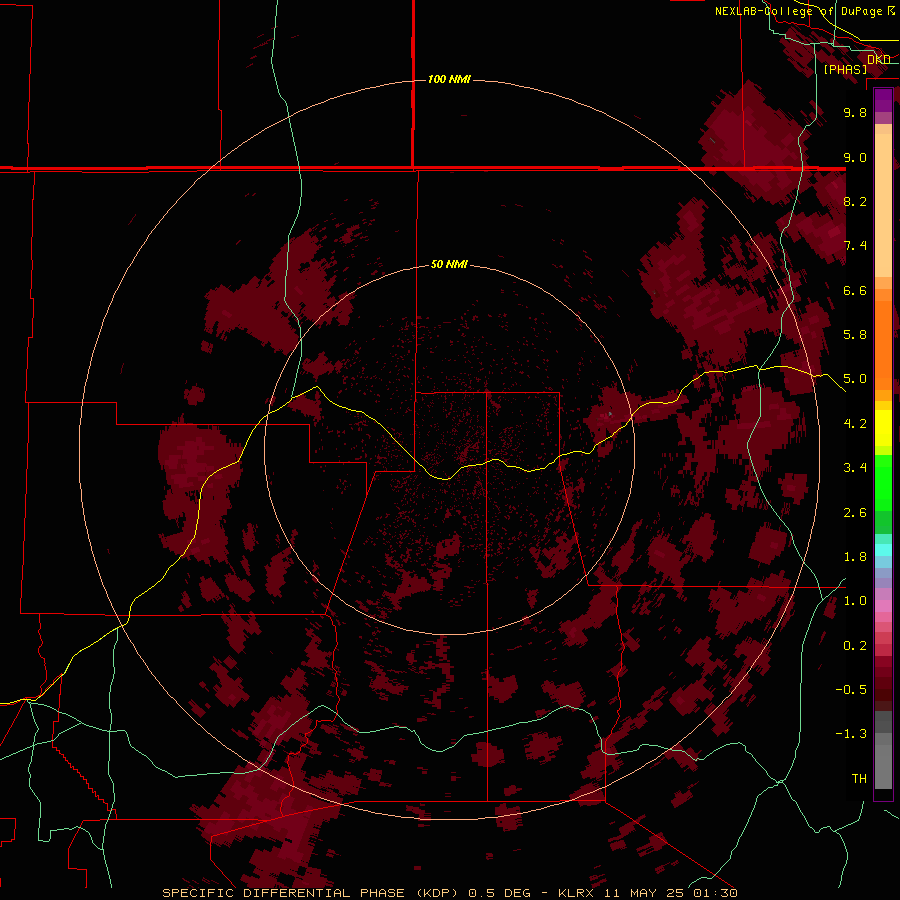900x900 pixels.
Task: Click the 9.8 value on the scale
Action: point(855,112)
